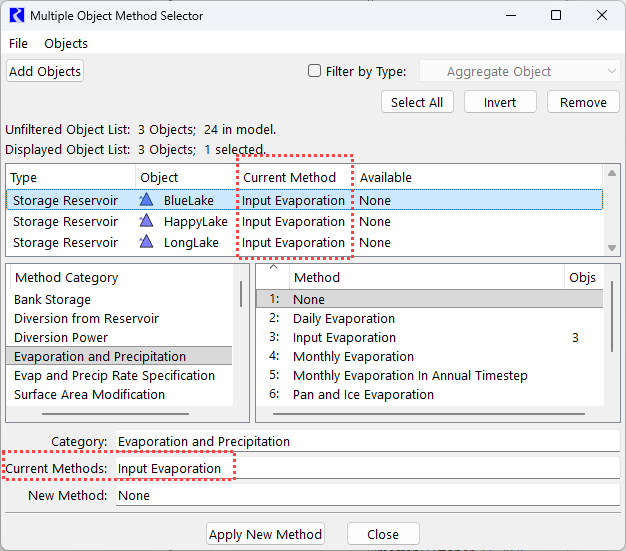
Task: Click the BlueLake reservoir triangle icon
Action: tap(147, 200)
